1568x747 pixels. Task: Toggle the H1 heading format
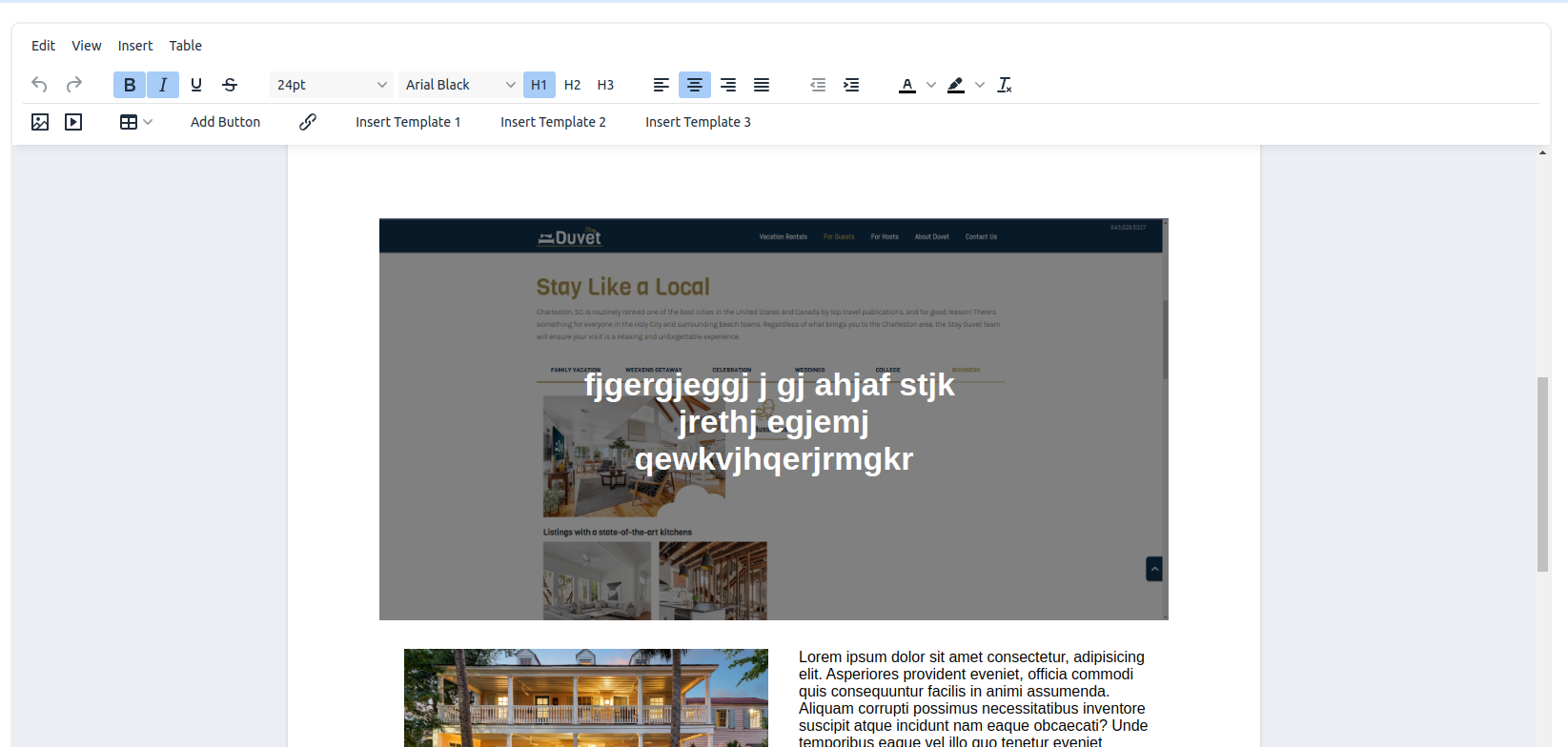[539, 85]
